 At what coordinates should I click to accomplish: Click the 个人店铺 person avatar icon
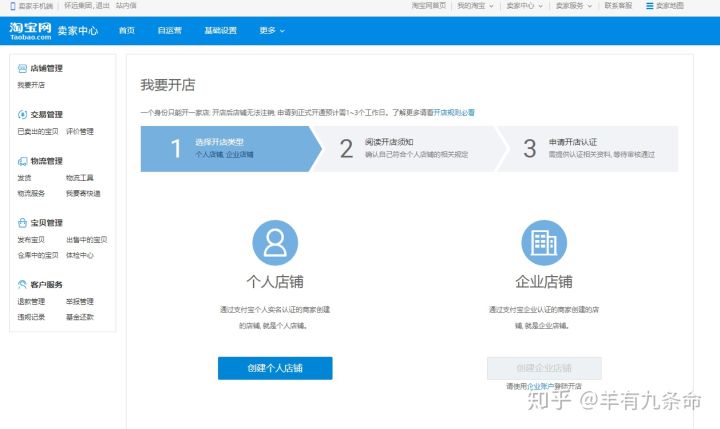275,242
